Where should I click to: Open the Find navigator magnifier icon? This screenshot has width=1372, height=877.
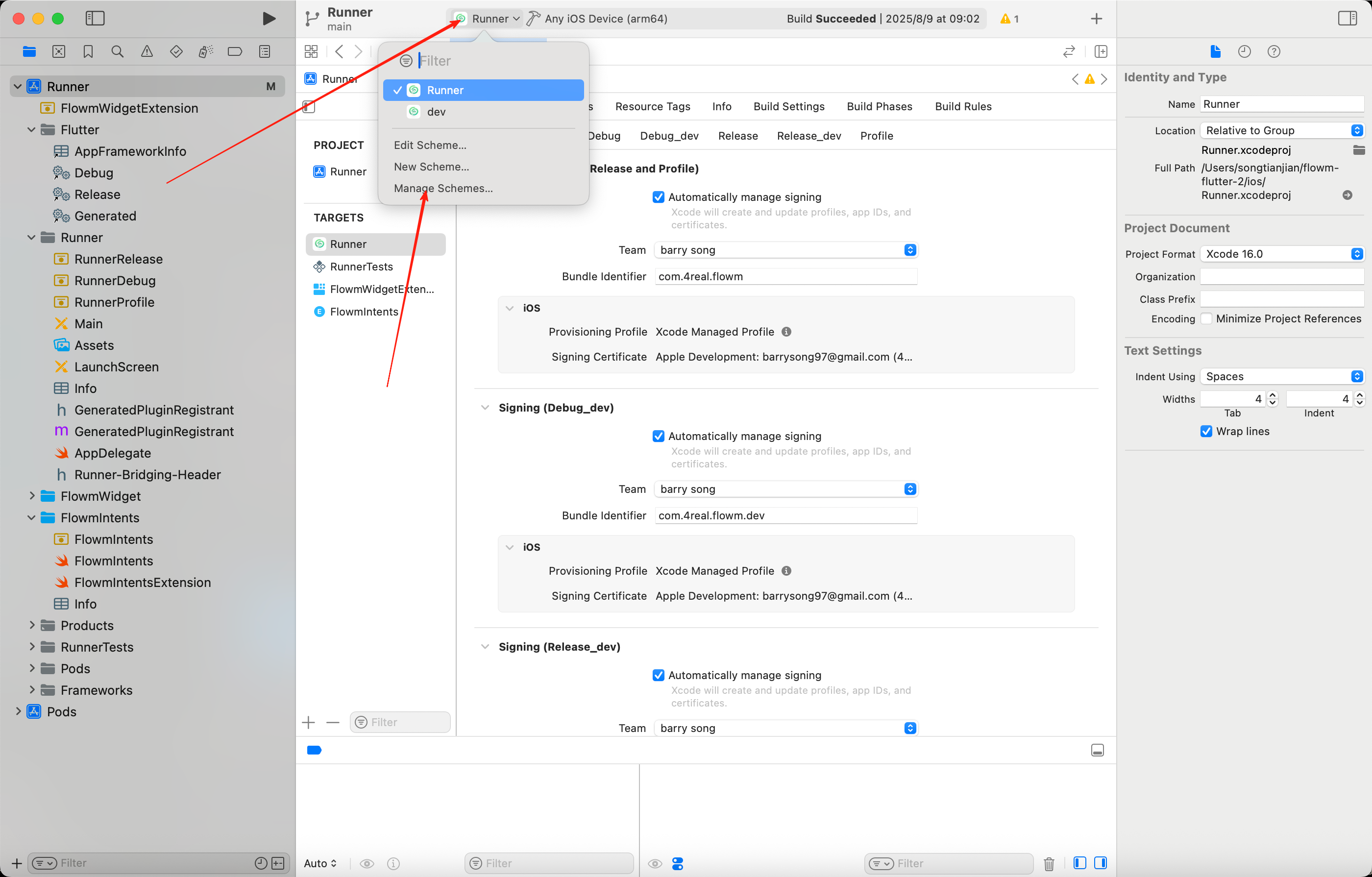(118, 52)
